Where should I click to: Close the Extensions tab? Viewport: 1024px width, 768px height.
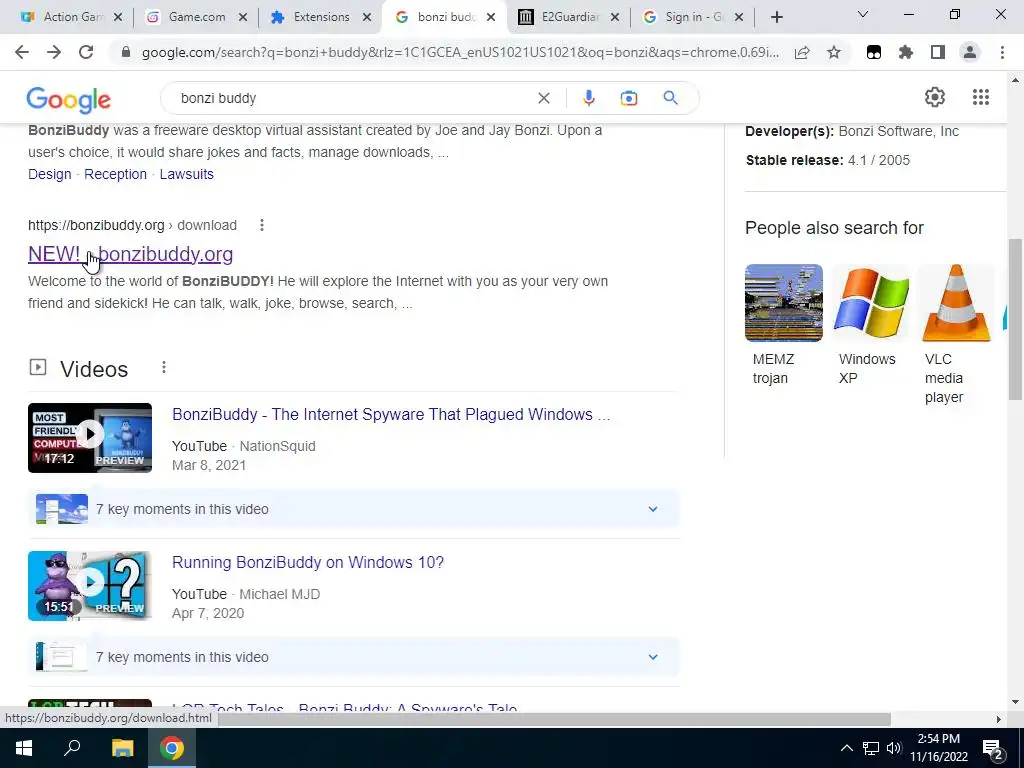click(x=366, y=17)
